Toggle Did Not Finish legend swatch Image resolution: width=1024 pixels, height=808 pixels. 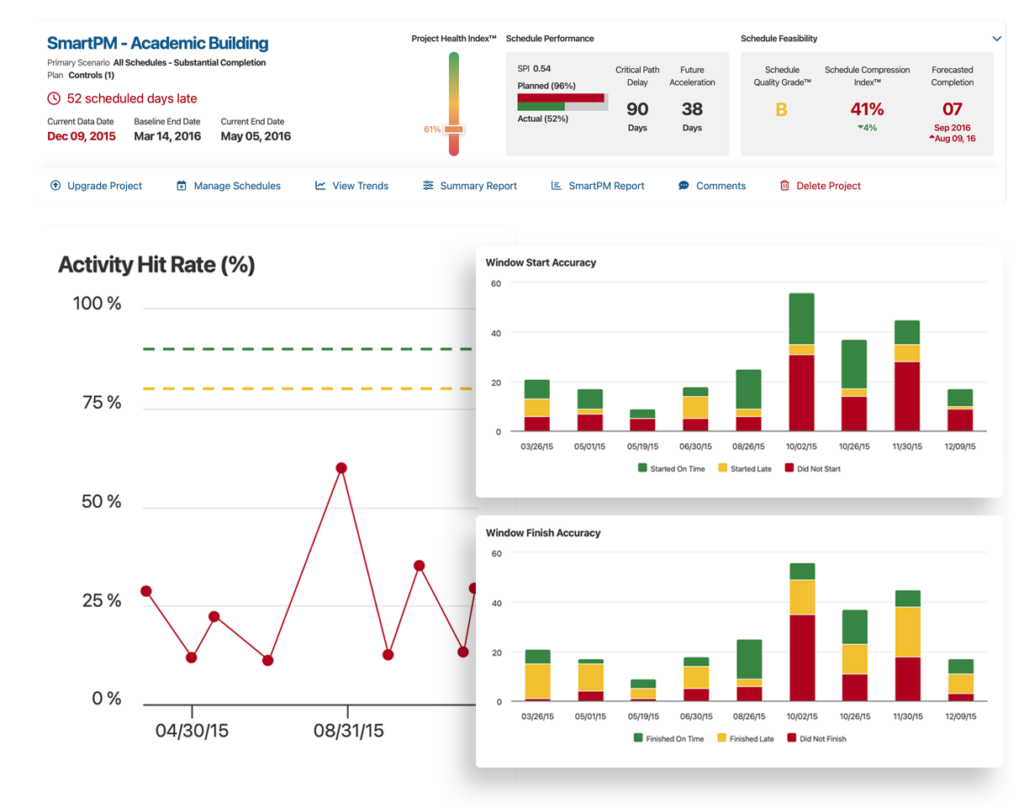coord(792,738)
